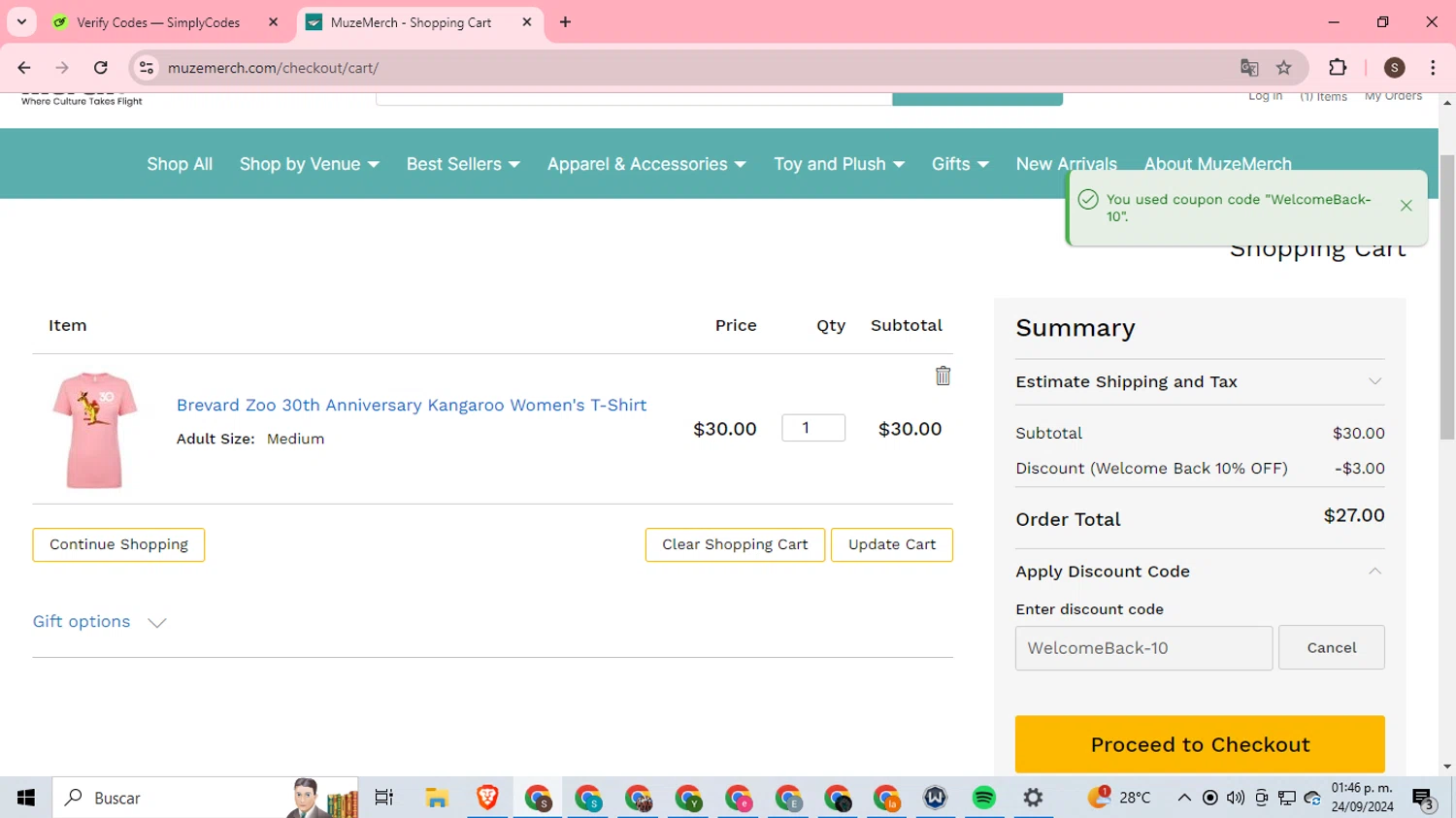
Task: Show hidden system tray icons
Action: pos(1184,798)
